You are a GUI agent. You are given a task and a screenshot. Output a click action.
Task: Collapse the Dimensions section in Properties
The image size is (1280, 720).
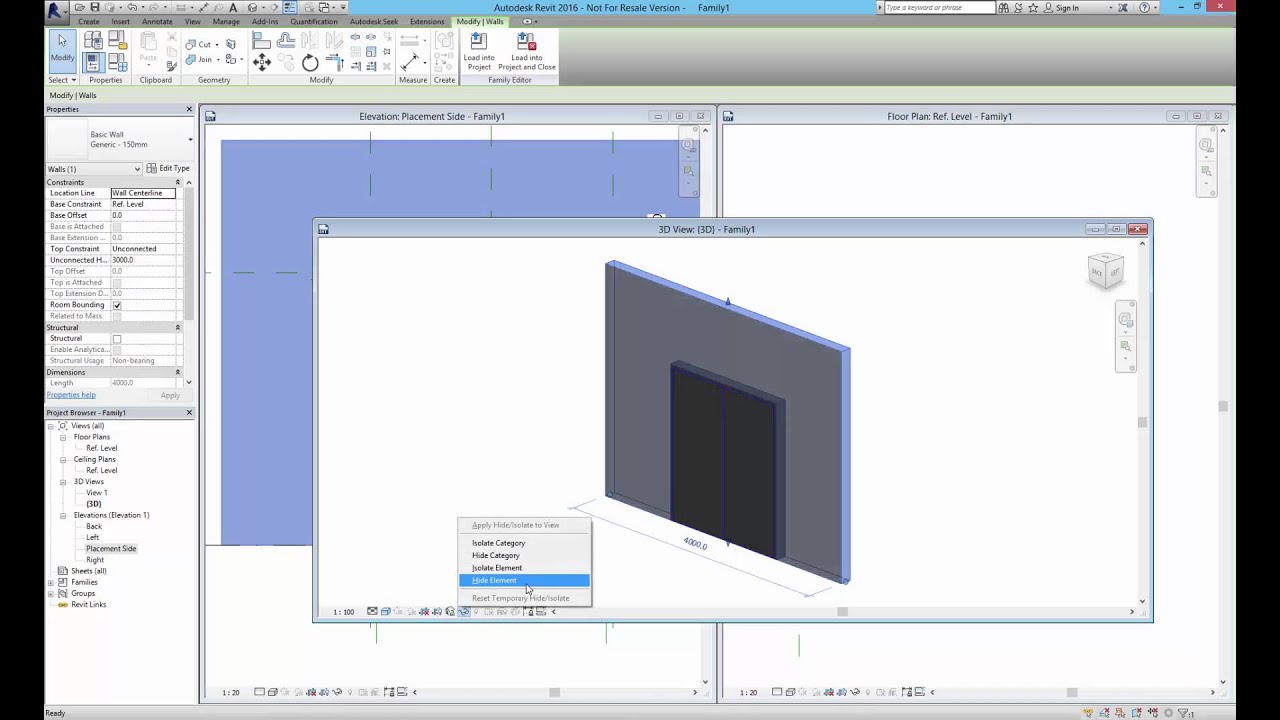tap(177, 372)
